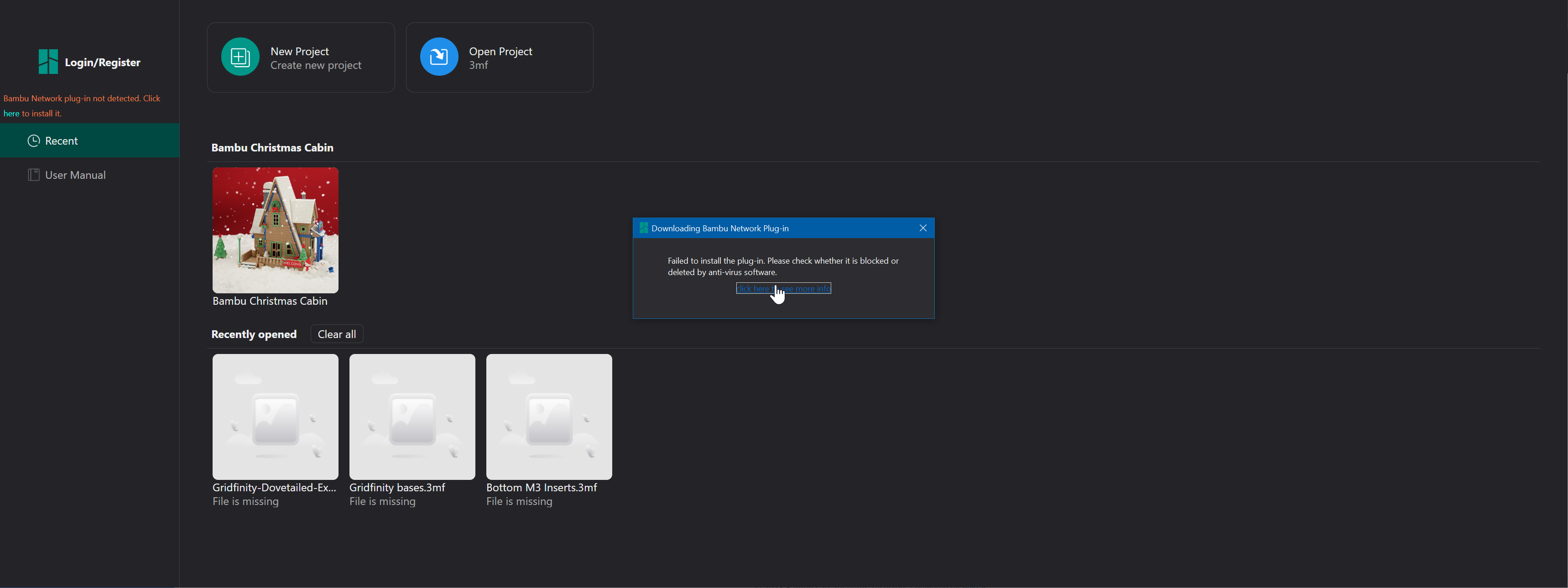Click the Open Project 3mf icon

click(439, 57)
